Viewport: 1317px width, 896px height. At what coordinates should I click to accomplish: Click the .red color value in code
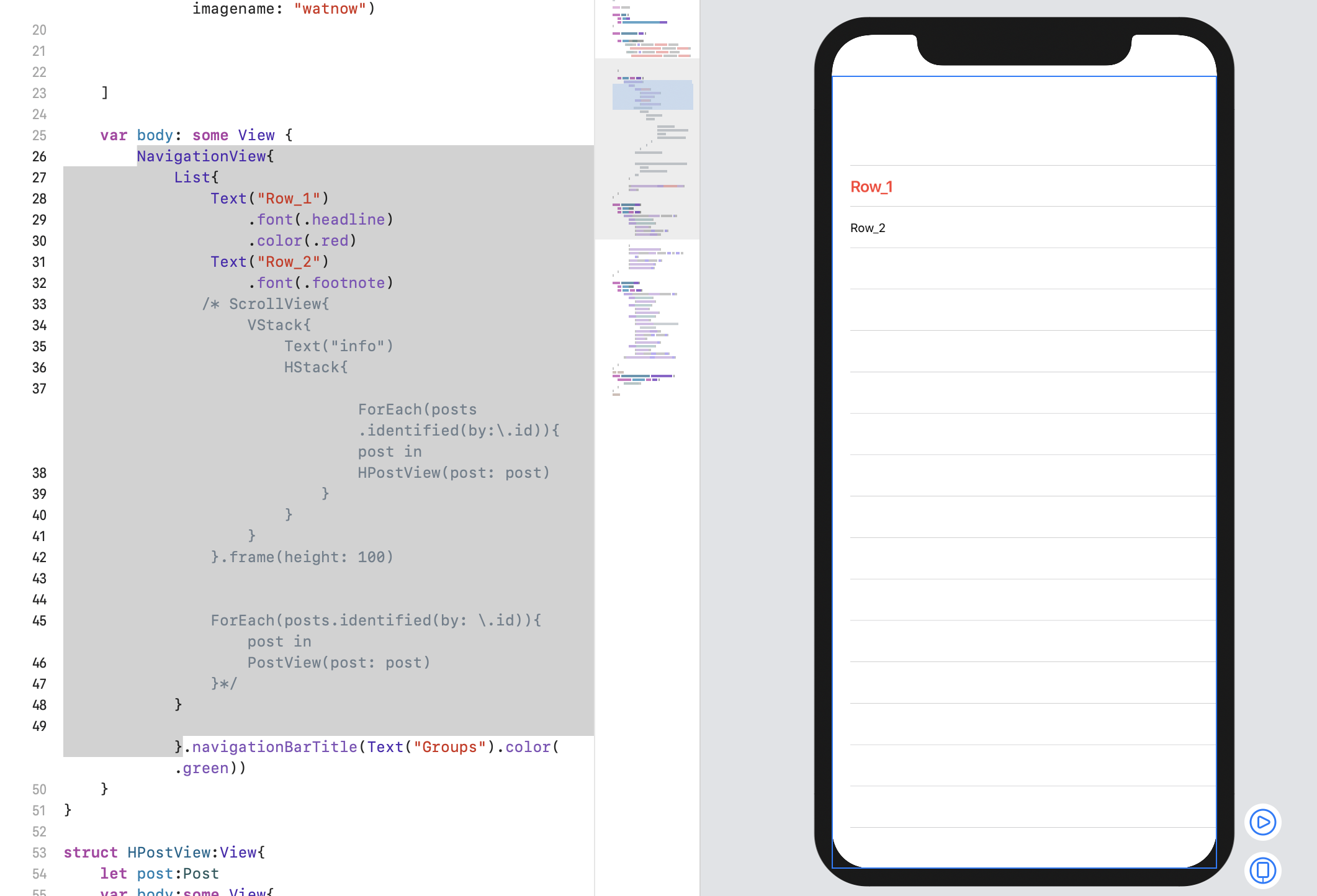coord(334,241)
